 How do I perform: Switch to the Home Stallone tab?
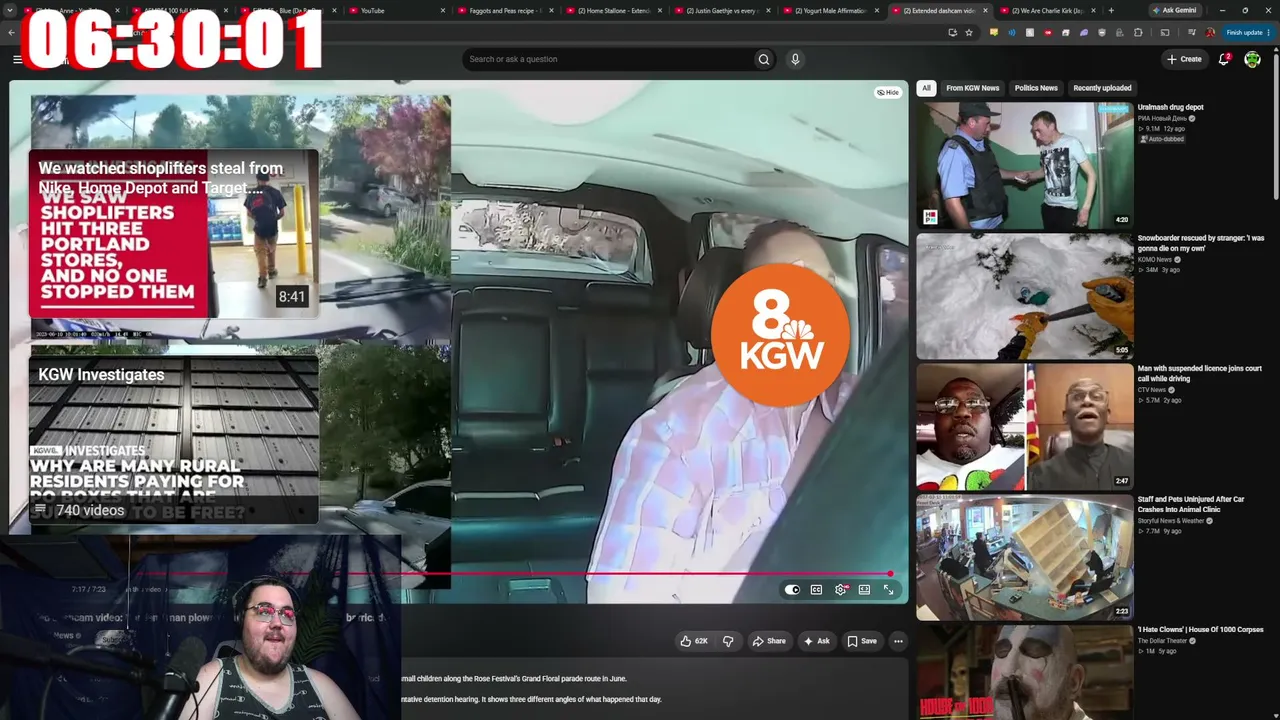(x=614, y=10)
